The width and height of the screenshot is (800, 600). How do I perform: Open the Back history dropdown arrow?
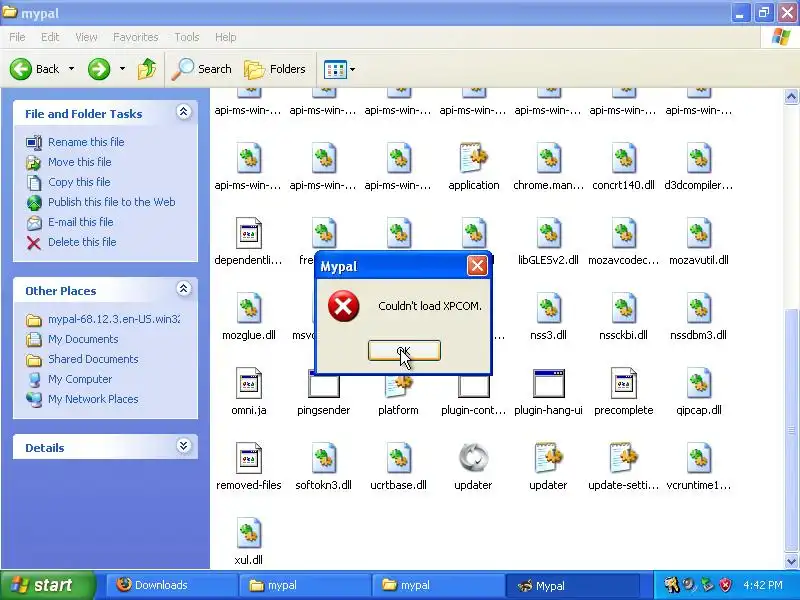pos(71,69)
